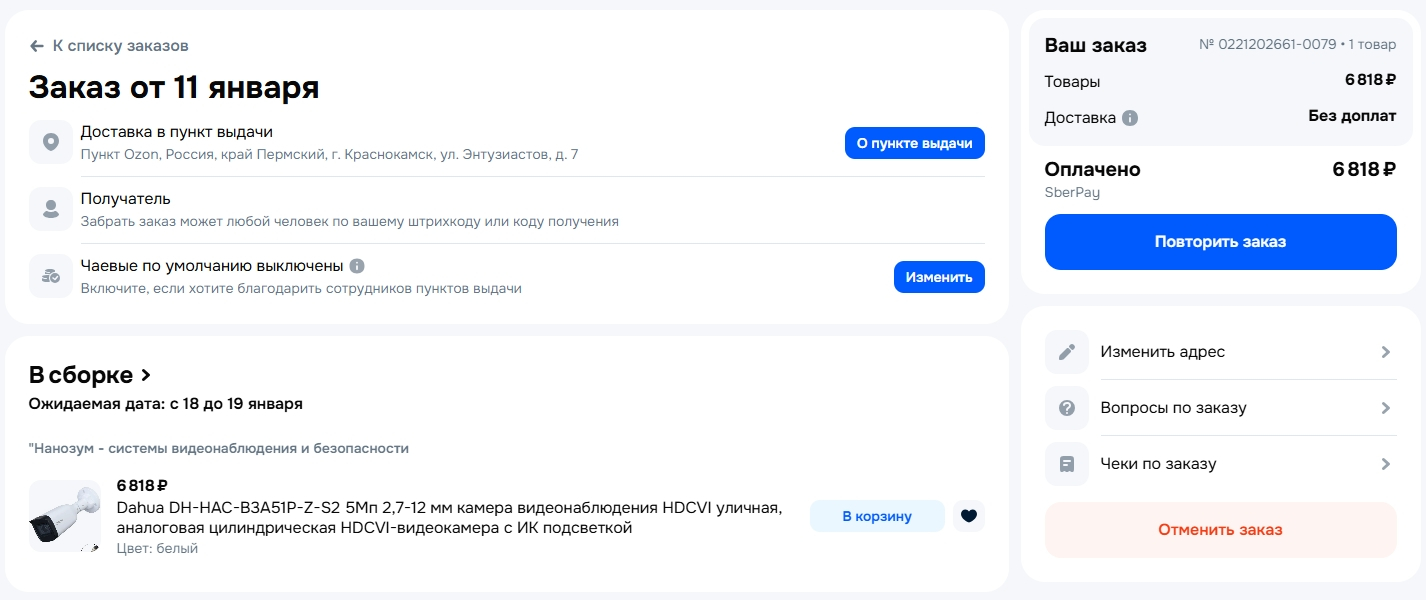Expand 'Изменить адрес' chevron arrow
Screen dimensions: 1426x600
point(1386,352)
